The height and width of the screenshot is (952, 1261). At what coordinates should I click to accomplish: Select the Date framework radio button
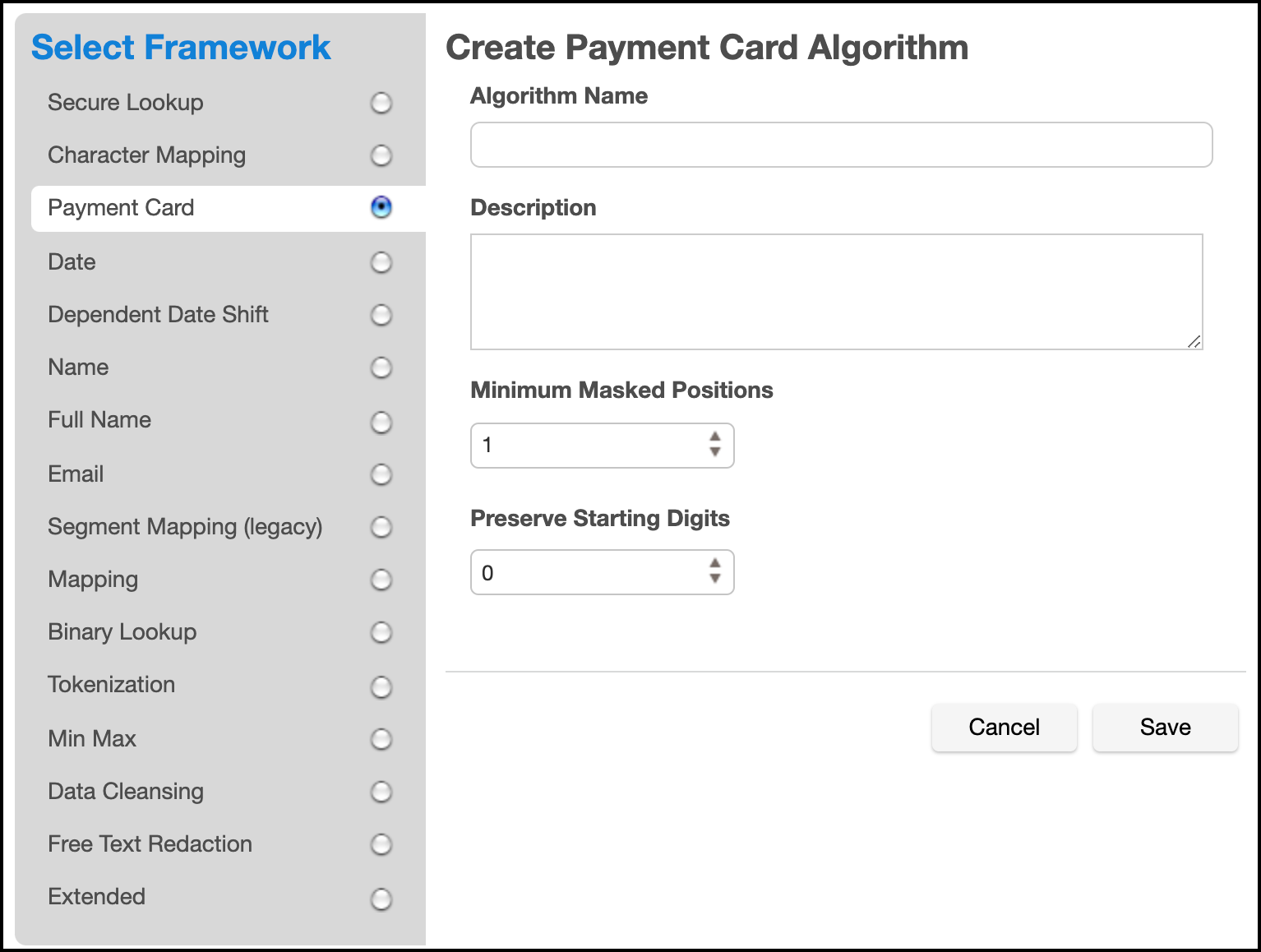point(381,262)
